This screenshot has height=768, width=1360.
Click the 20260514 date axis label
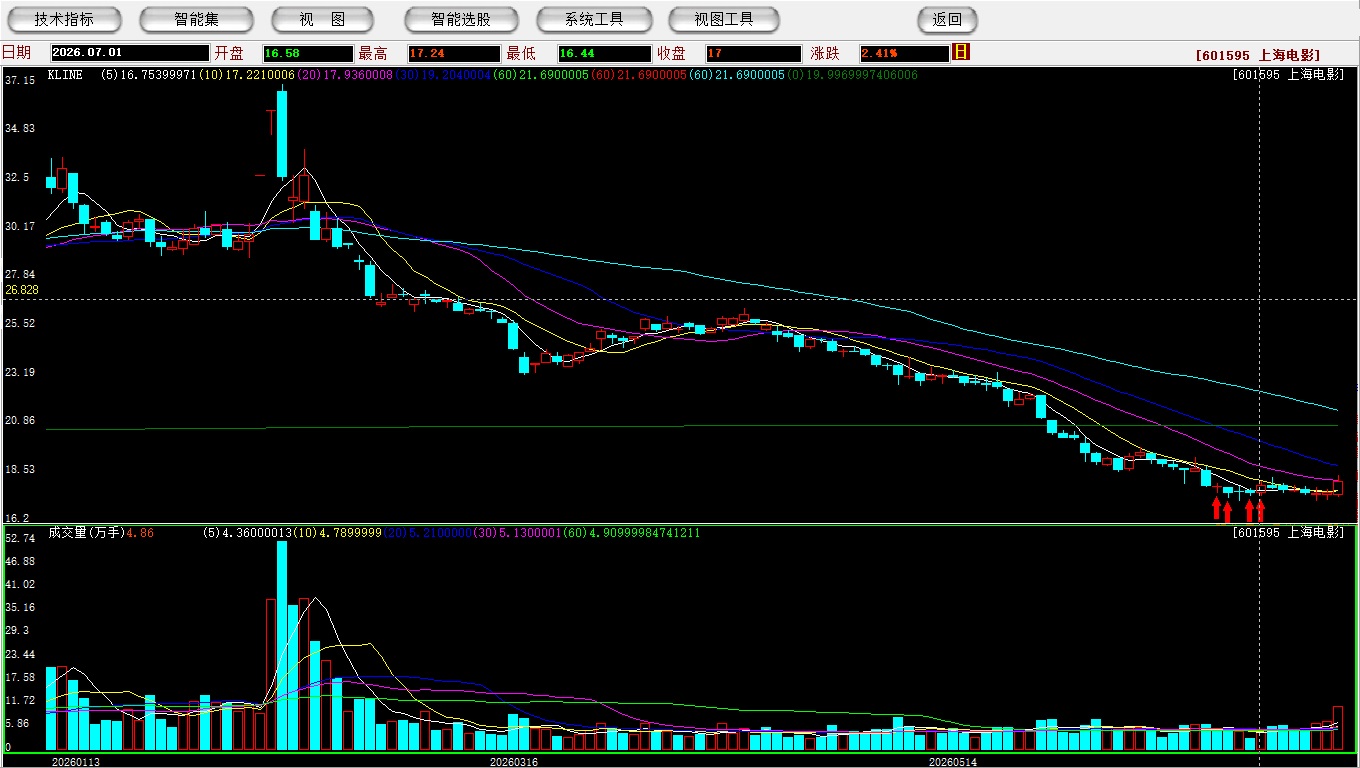[x=953, y=762]
